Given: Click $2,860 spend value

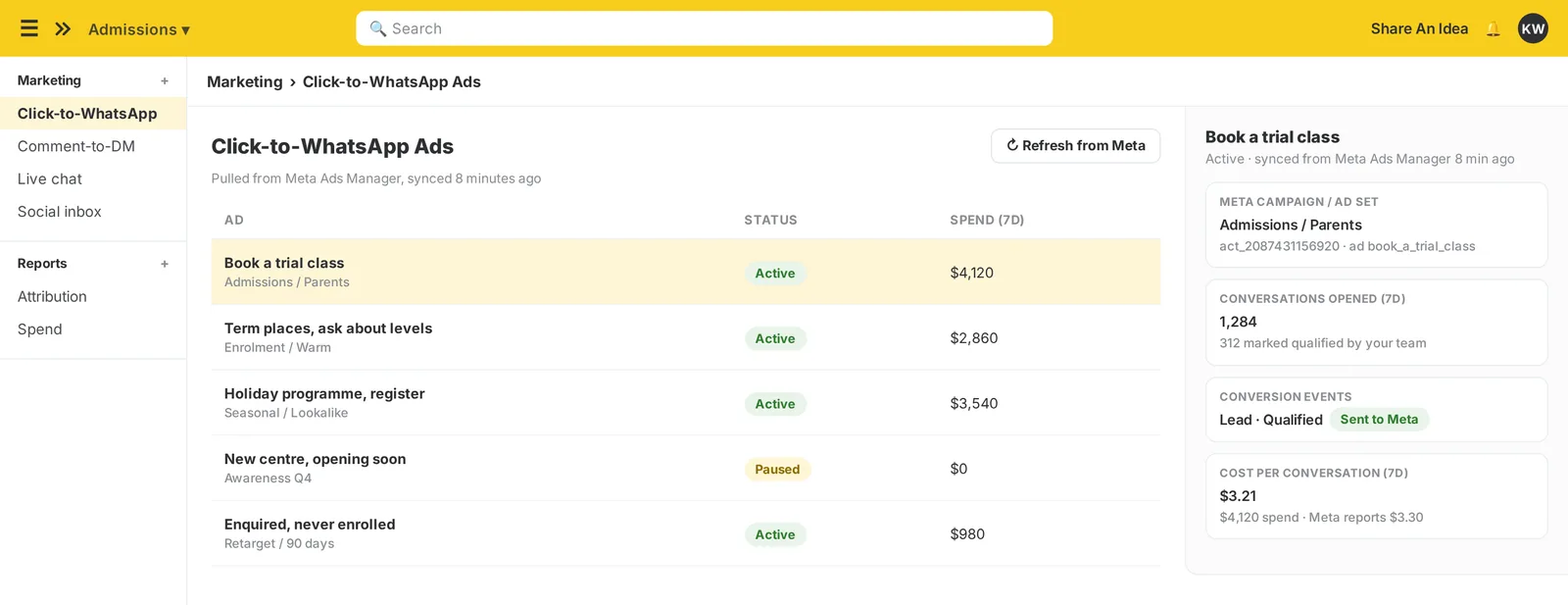Looking at the screenshot, I should pyautogui.click(x=974, y=338).
